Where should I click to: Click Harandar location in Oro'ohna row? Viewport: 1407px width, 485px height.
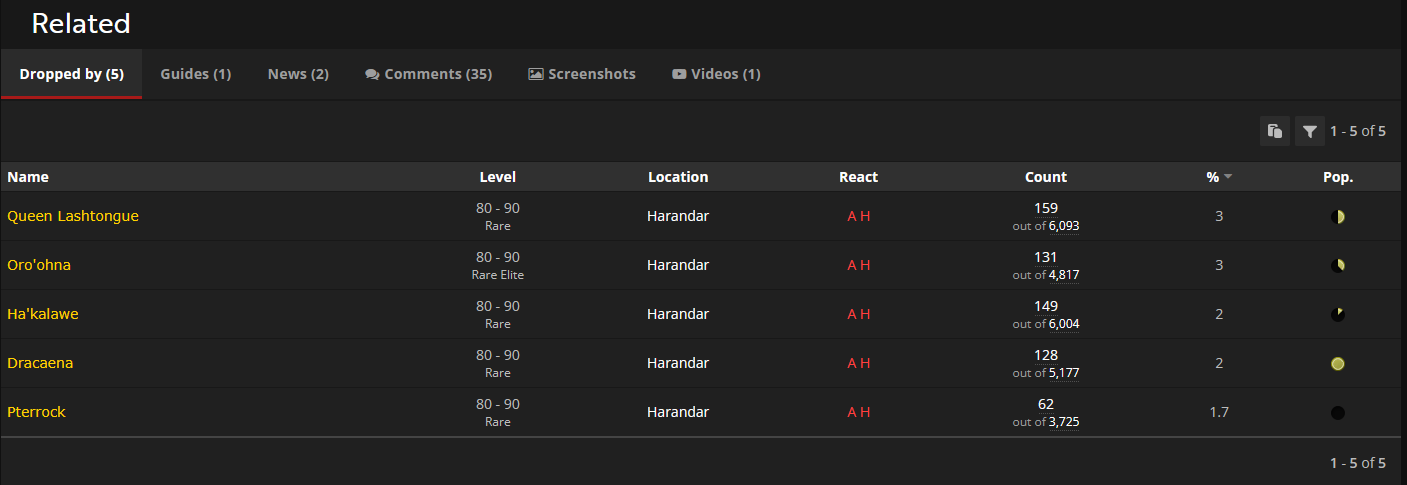[x=678, y=265]
